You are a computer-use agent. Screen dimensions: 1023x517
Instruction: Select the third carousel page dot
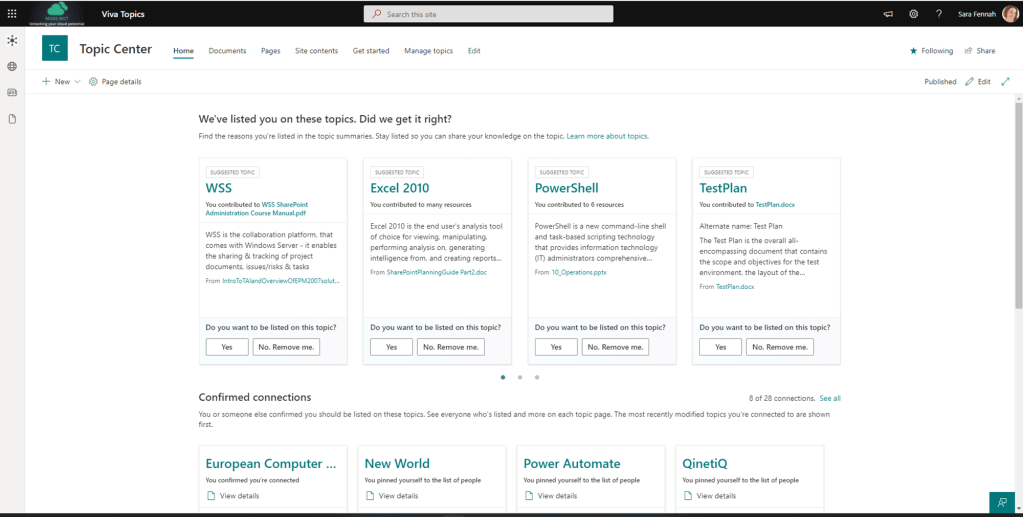click(x=537, y=377)
